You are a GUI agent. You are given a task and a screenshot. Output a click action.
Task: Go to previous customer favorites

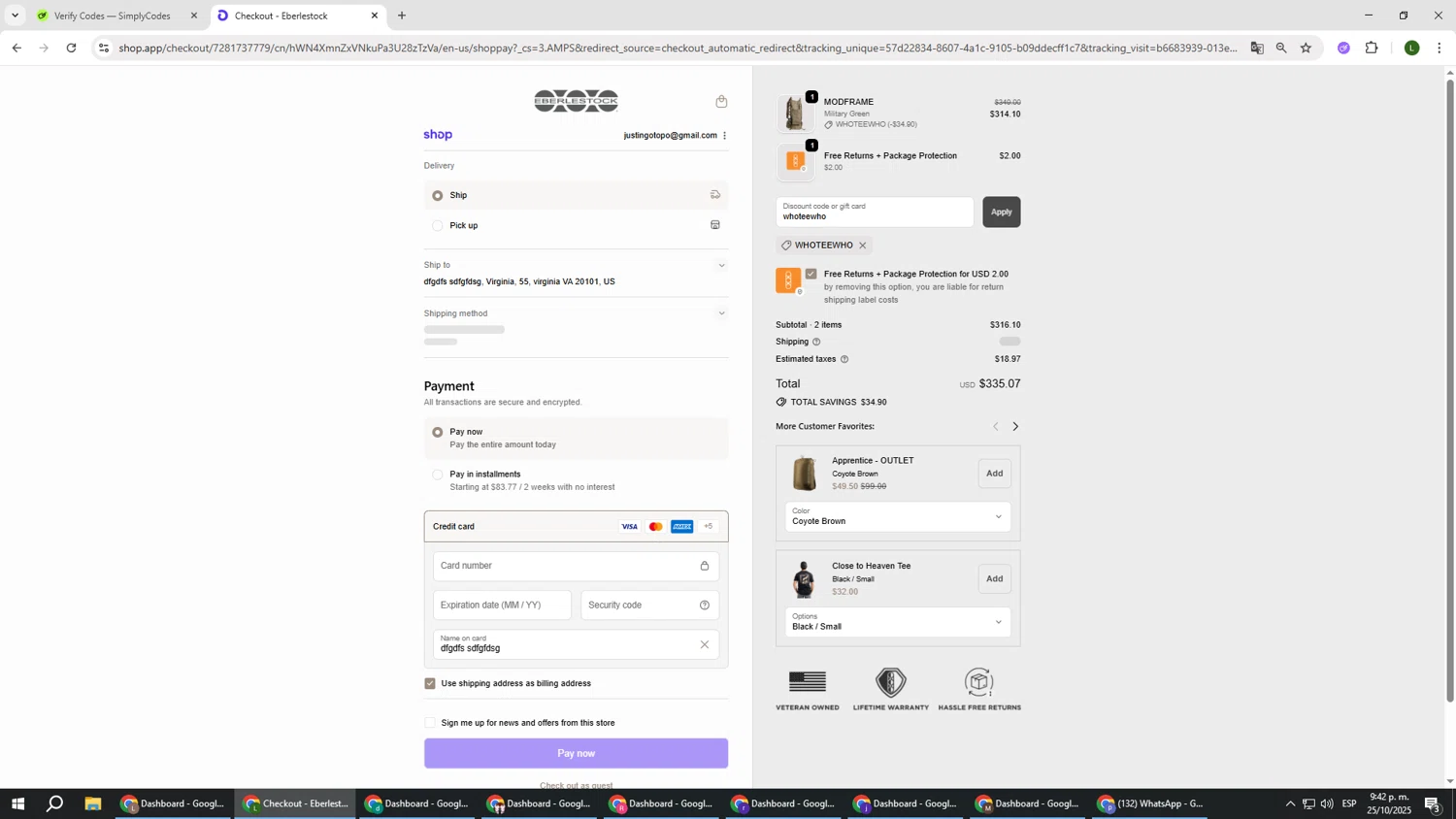[995, 427]
